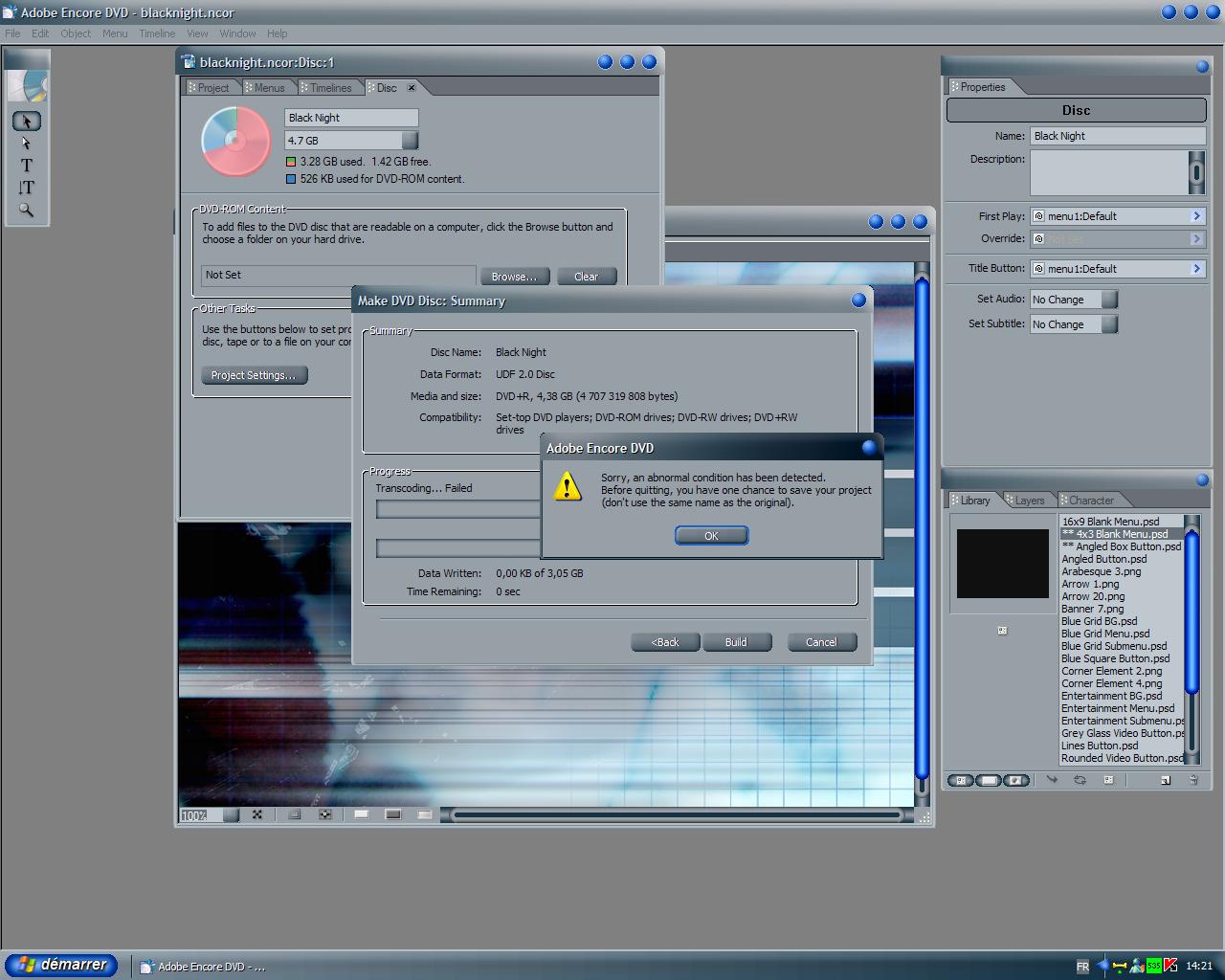
Task: Expand the Title Button link chevron
Action: coord(1196,269)
